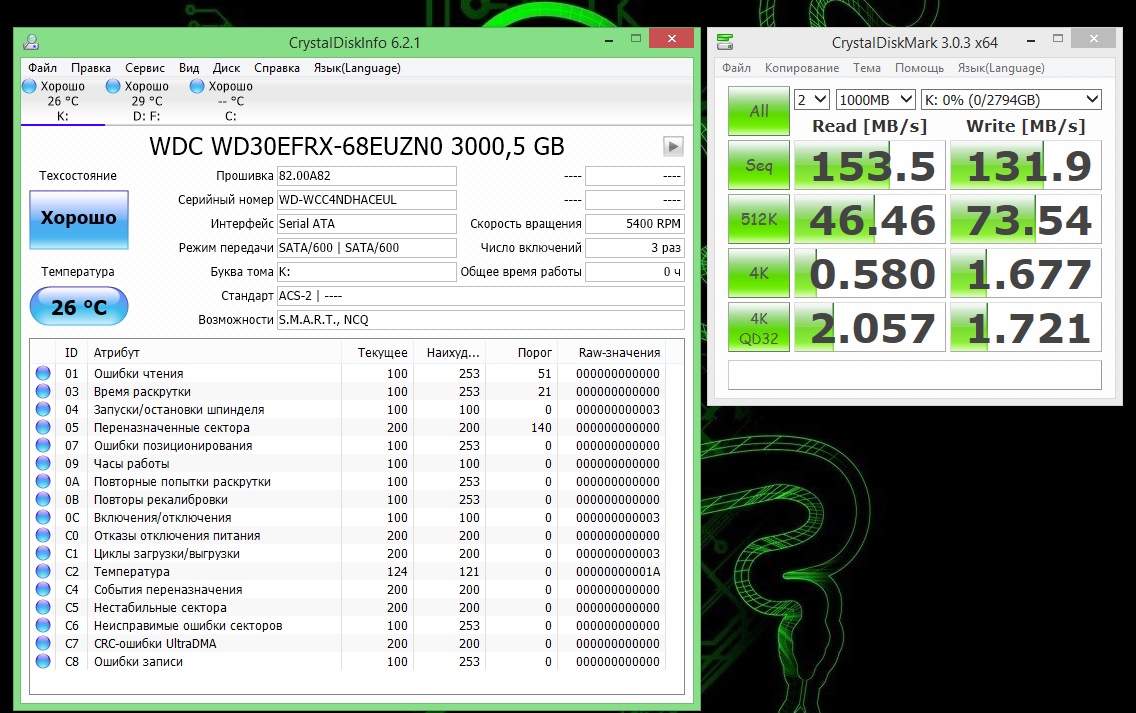Run the Seq benchmark button
Image resolution: width=1136 pixels, height=713 pixels.
tap(759, 165)
